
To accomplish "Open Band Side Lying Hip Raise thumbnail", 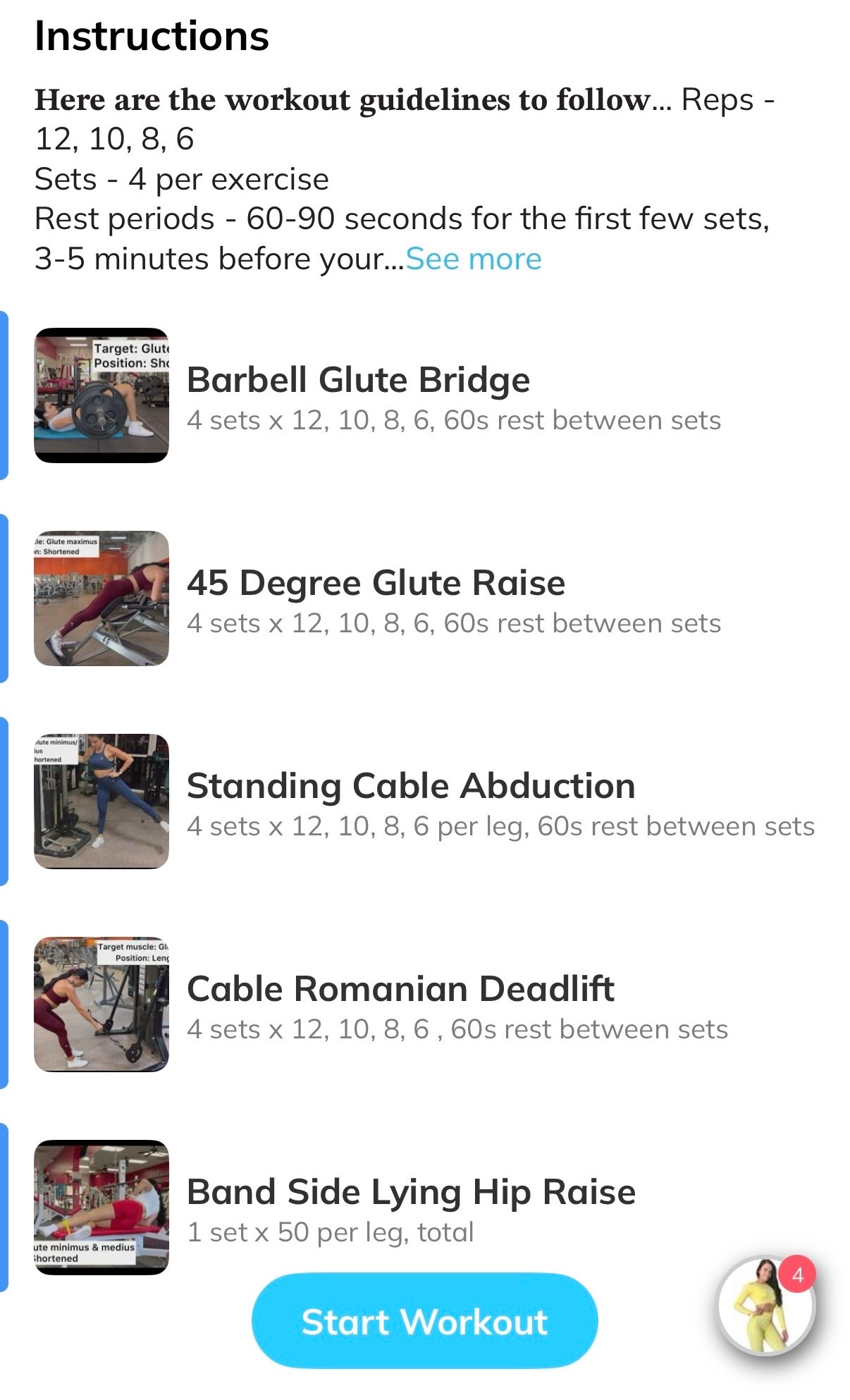I will coord(101,1208).
